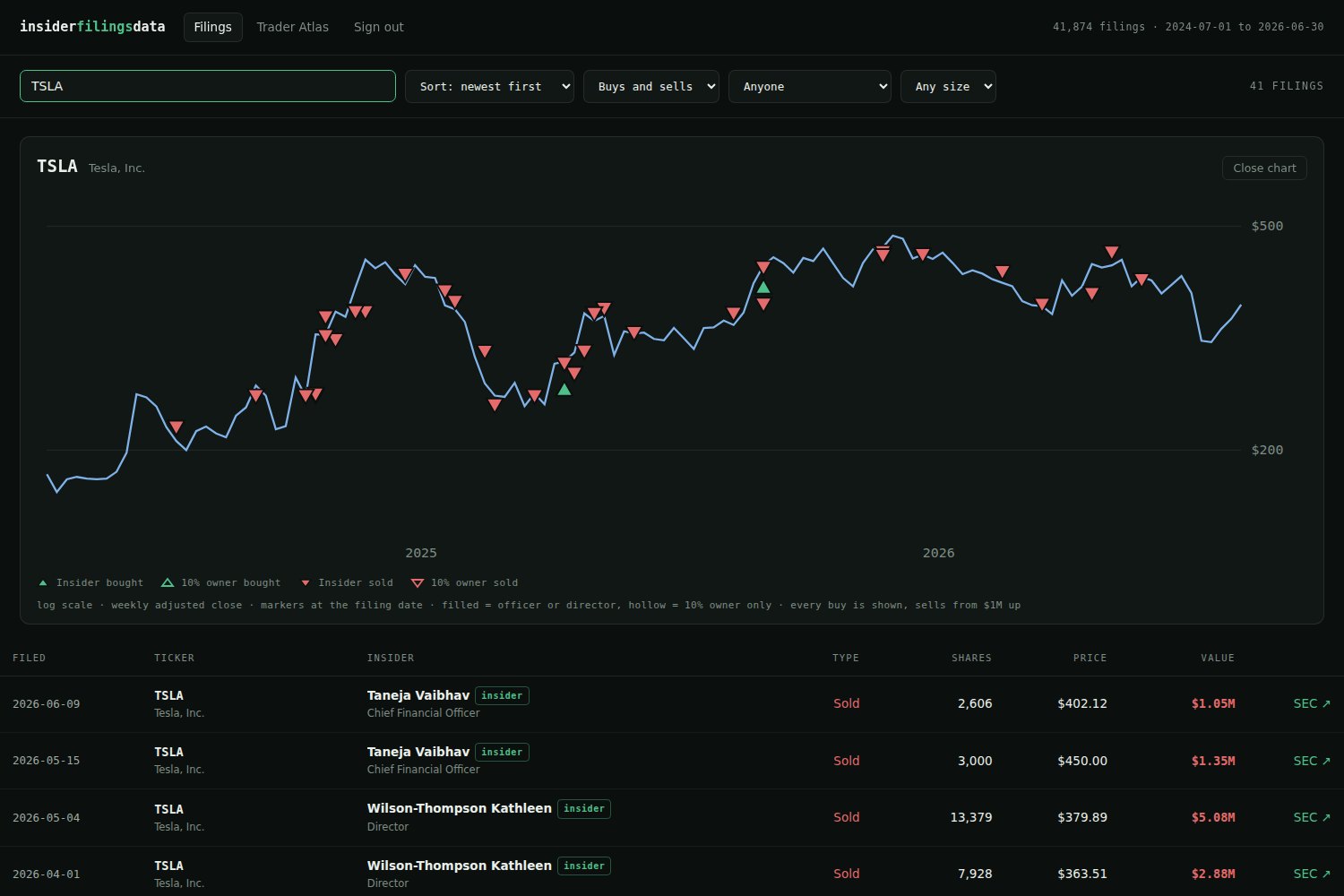Click the $1.35M value cell
Screen dimensions: 1344x896
[x=1213, y=761]
